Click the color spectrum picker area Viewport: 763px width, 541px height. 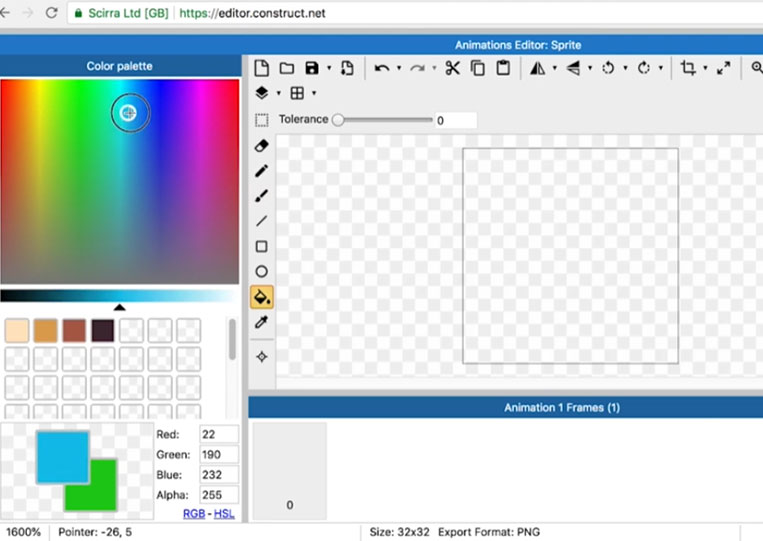point(120,181)
